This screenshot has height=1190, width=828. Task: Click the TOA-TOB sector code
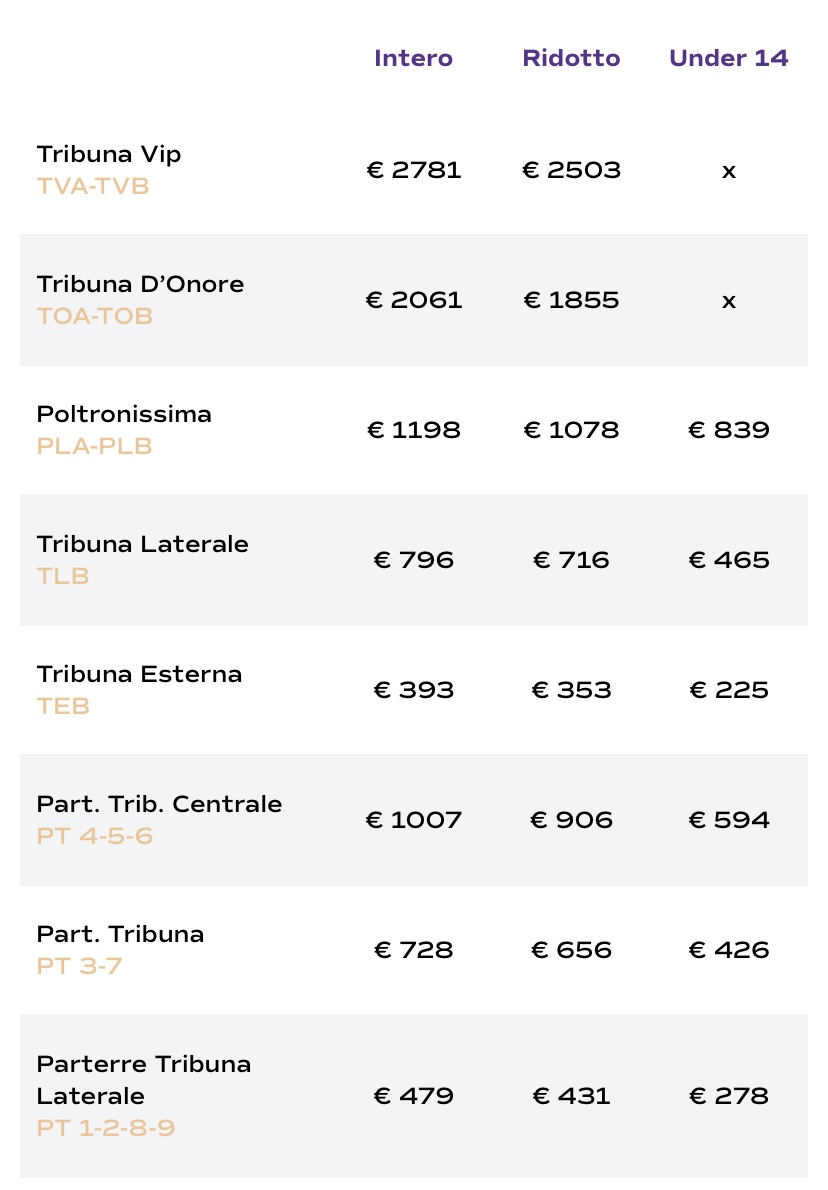(x=95, y=316)
